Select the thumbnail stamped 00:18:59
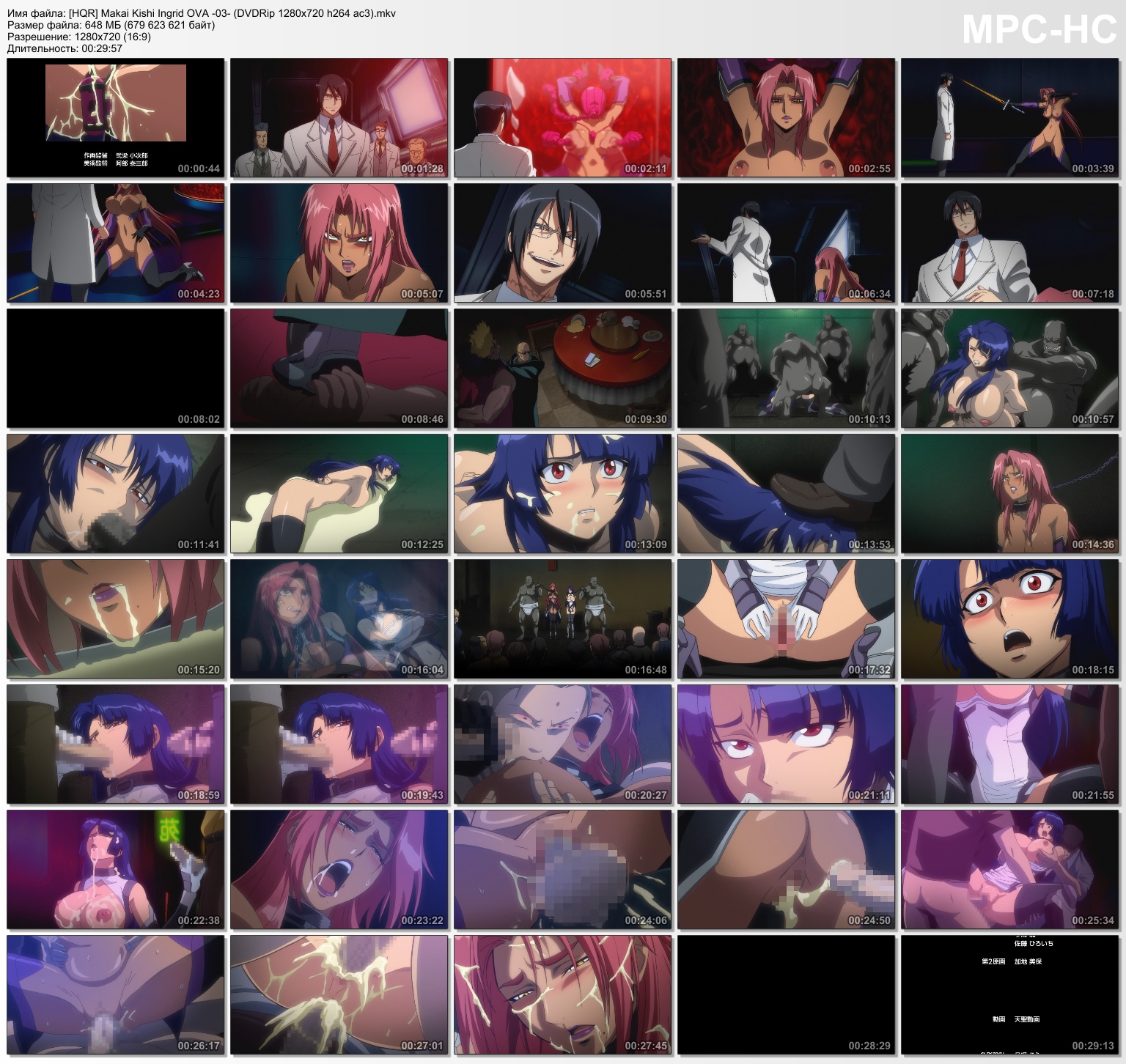Image resolution: width=1126 pixels, height=1064 pixels. point(116,745)
